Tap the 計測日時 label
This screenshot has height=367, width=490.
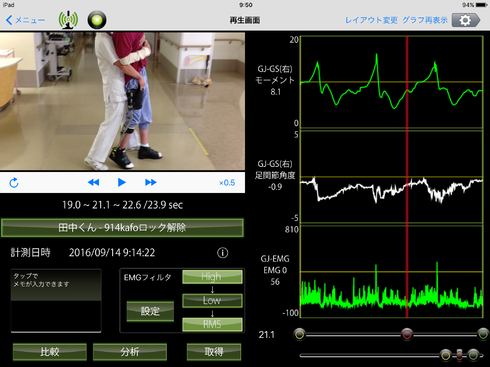(31, 253)
